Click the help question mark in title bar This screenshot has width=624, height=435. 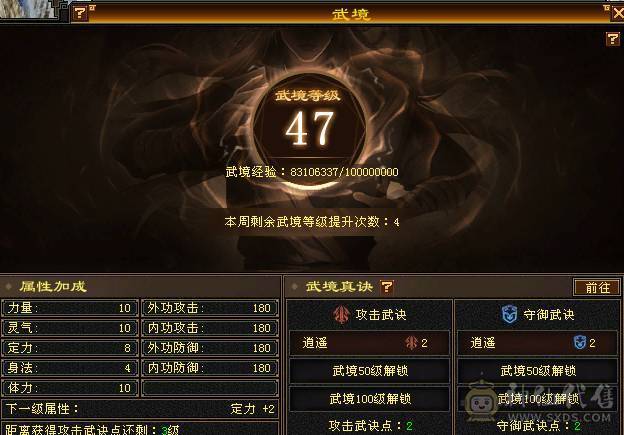(x=80, y=13)
